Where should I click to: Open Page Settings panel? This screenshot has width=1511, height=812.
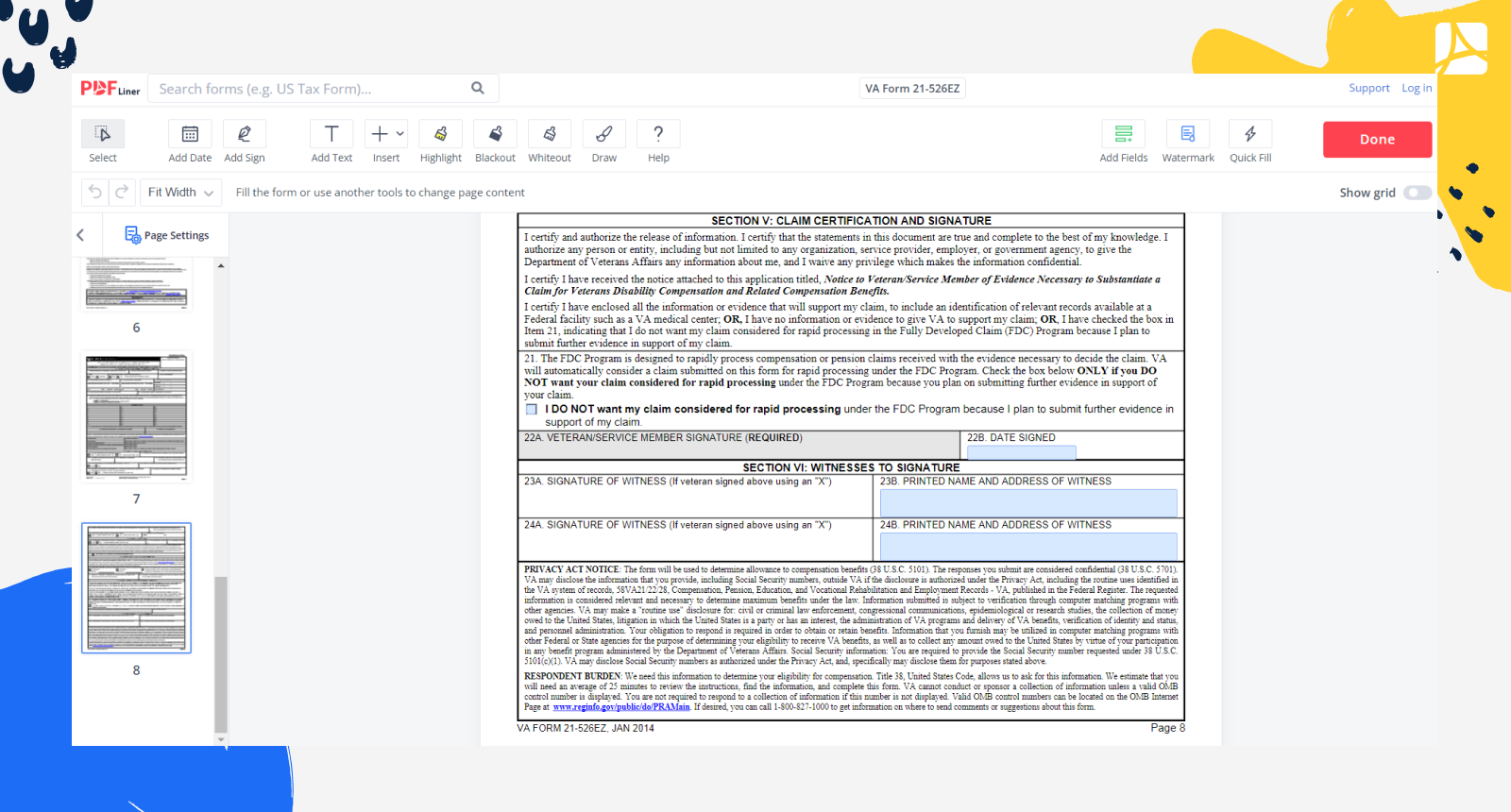[167, 235]
